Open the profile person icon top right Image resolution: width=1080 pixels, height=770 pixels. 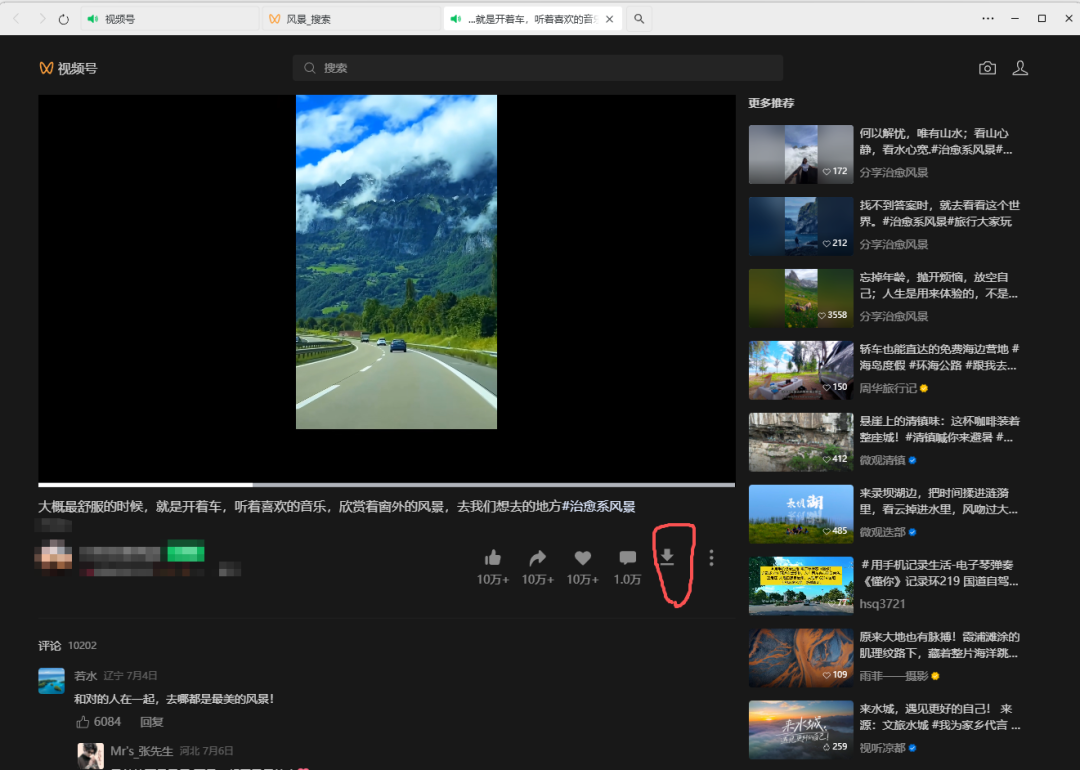(x=1020, y=67)
